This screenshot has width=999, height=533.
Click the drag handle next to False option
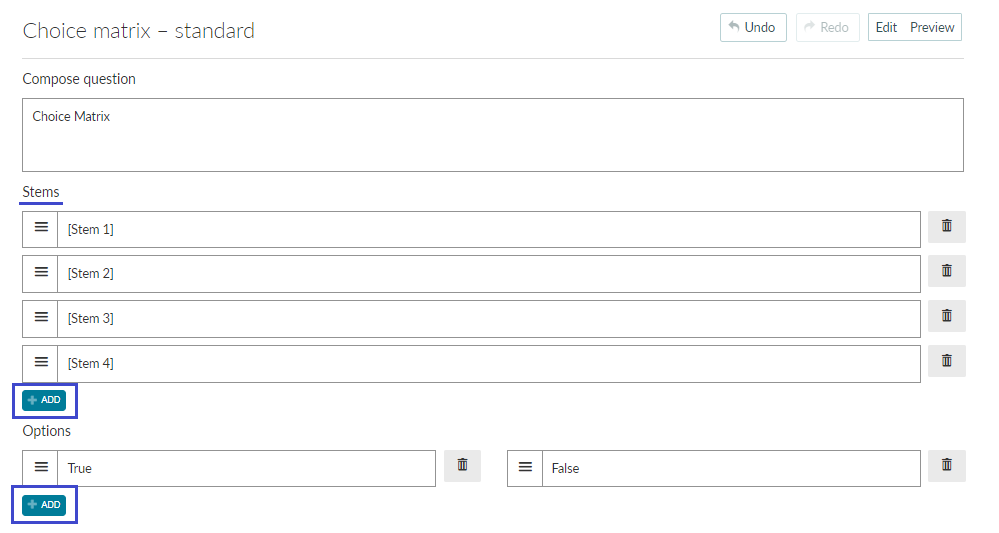point(525,468)
